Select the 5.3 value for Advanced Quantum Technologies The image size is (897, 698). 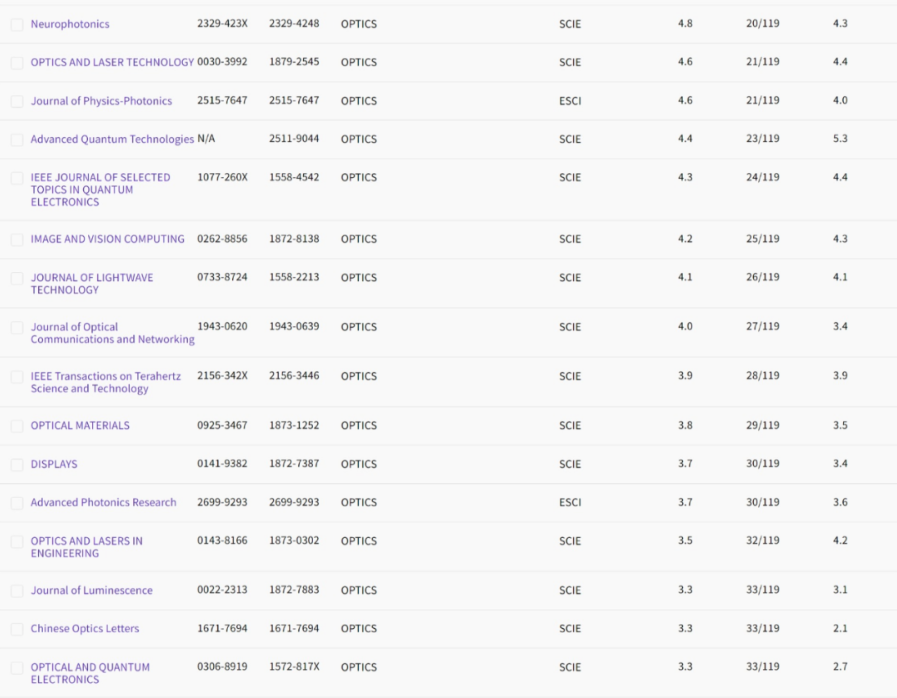point(840,138)
